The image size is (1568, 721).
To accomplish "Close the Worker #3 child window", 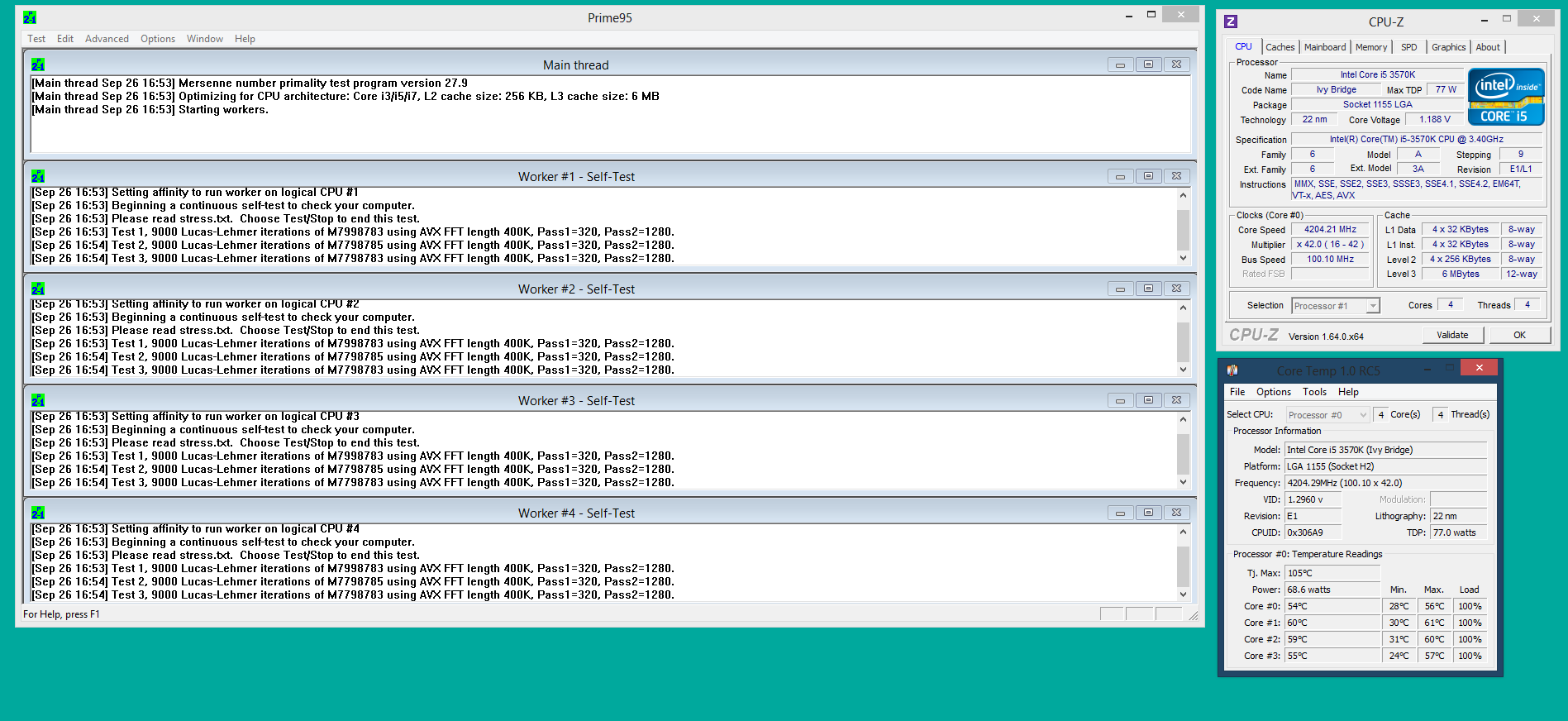I will tap(1176, 400).
